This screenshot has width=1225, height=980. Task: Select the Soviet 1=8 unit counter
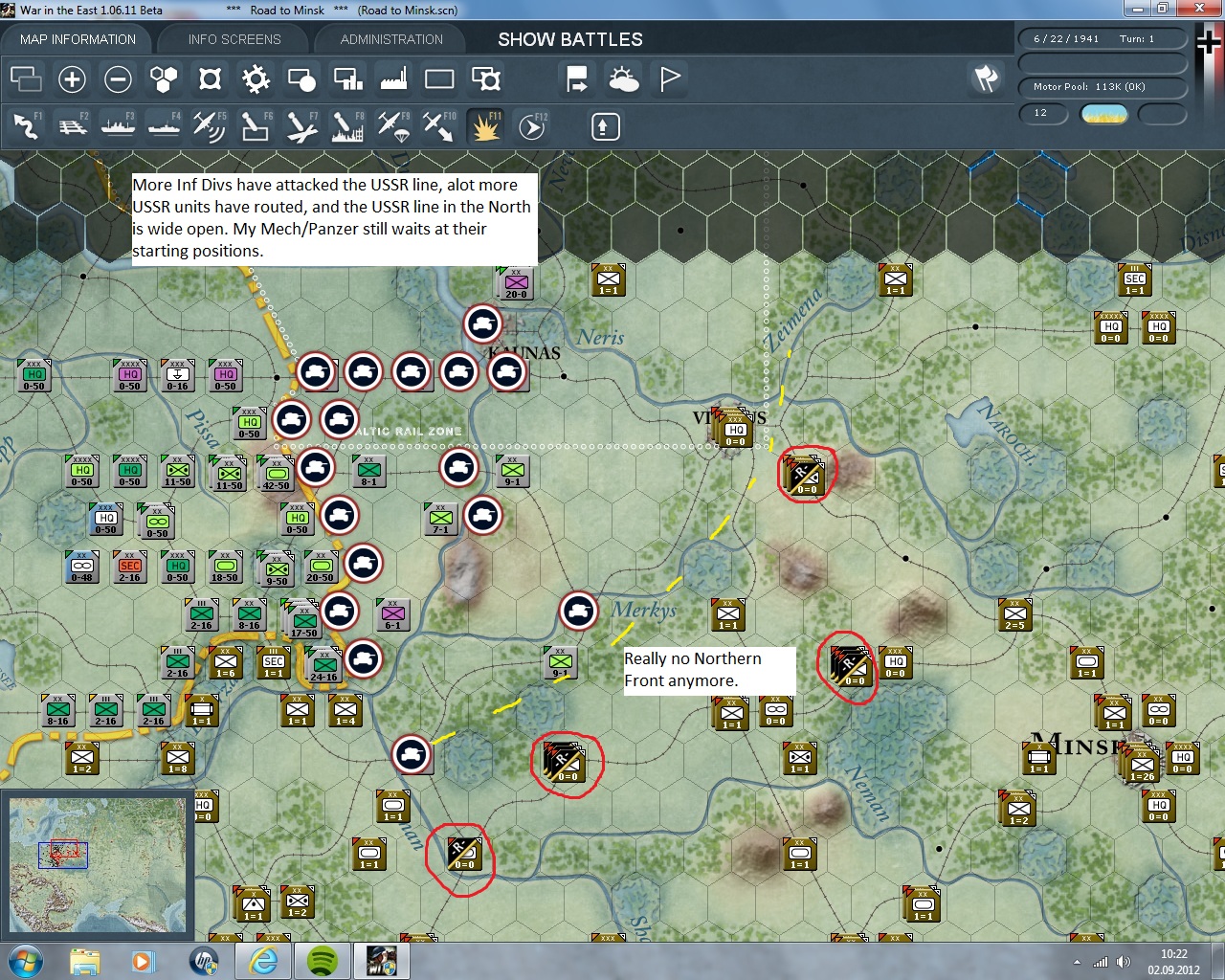coord(177,758)
